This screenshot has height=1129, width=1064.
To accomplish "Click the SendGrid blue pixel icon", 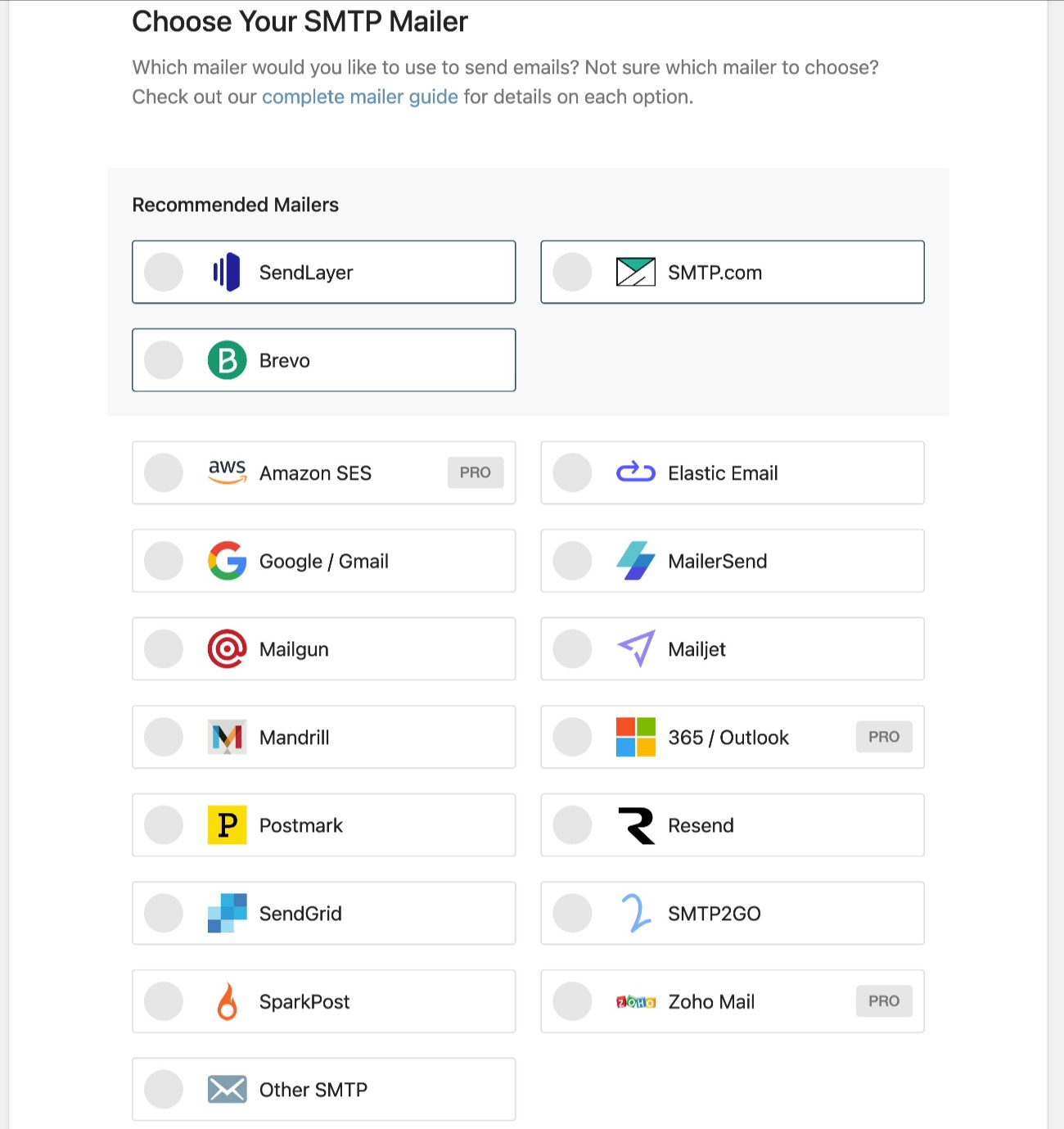I will [x=227, y=913].
